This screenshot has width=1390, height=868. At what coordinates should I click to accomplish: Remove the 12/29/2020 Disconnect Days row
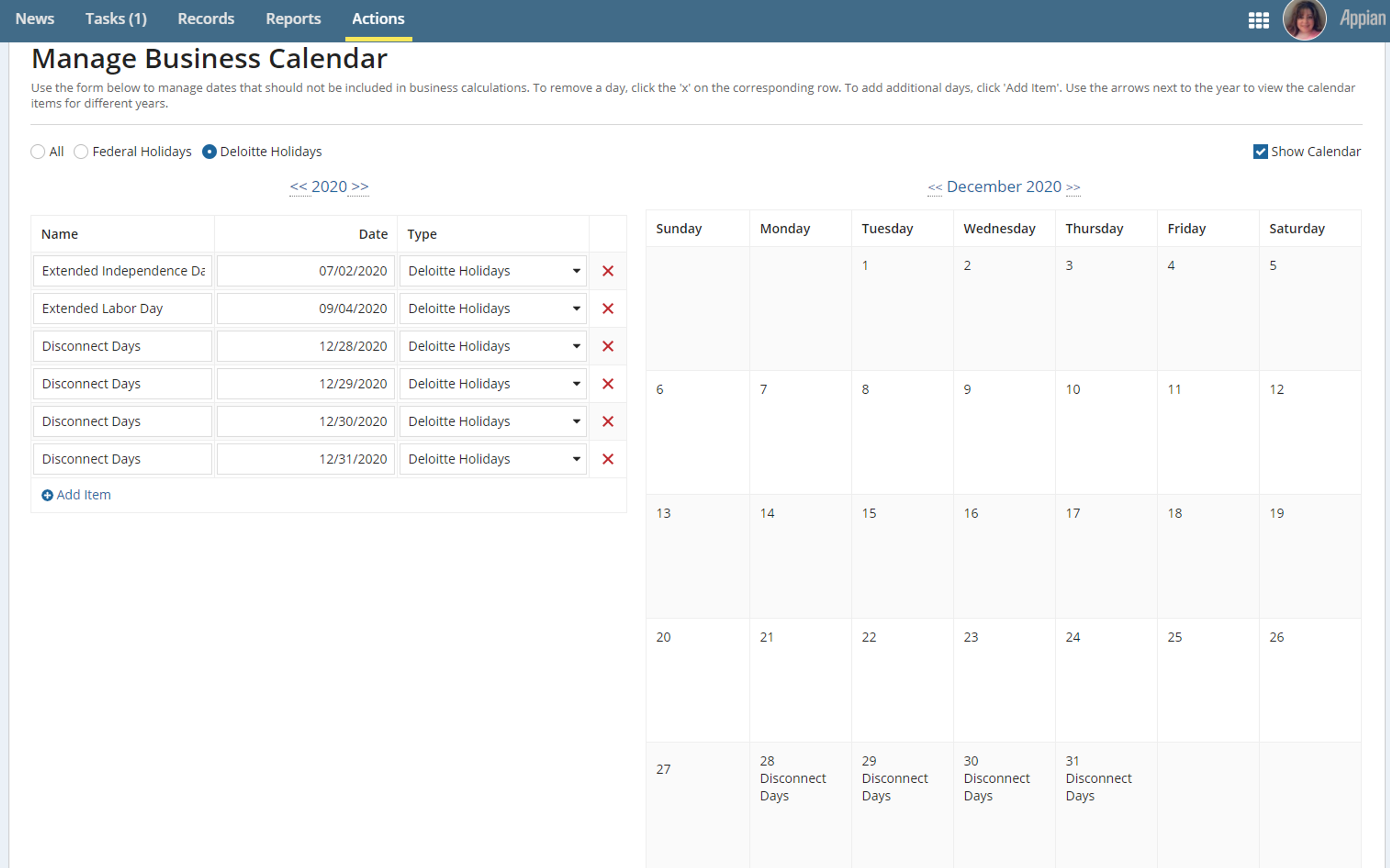607,384
